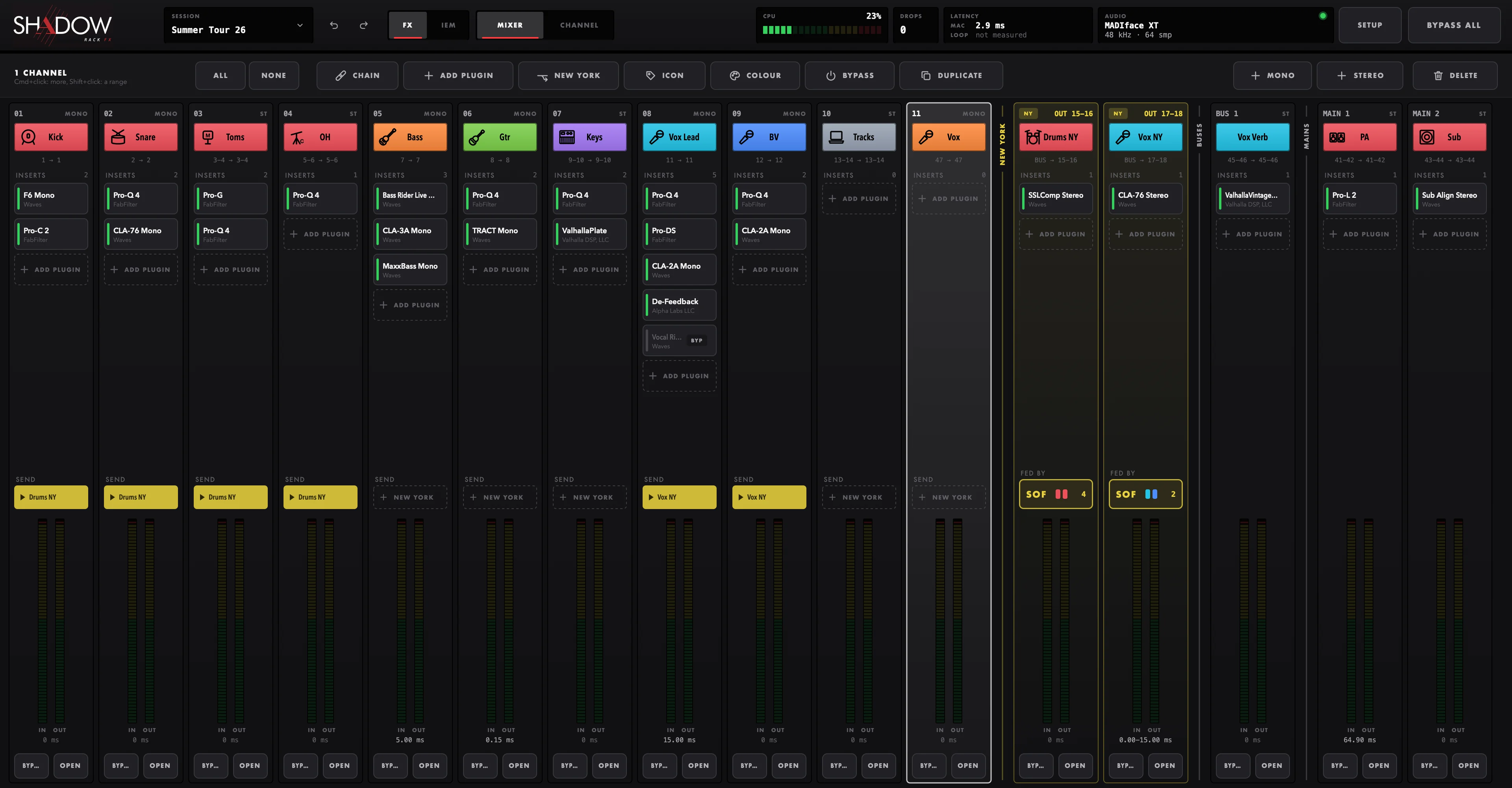
Task: Click the PA speakers icon
Action: pyautogui.click(x=1337, y=137)
